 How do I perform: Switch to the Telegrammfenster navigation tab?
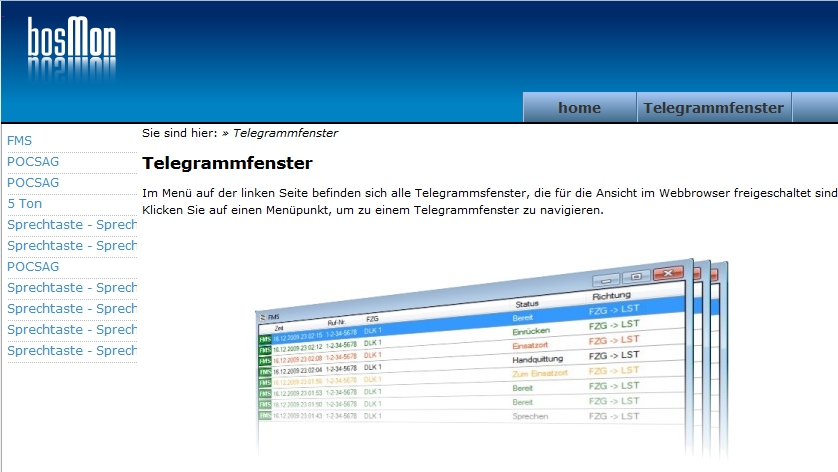tap(714, 107)
